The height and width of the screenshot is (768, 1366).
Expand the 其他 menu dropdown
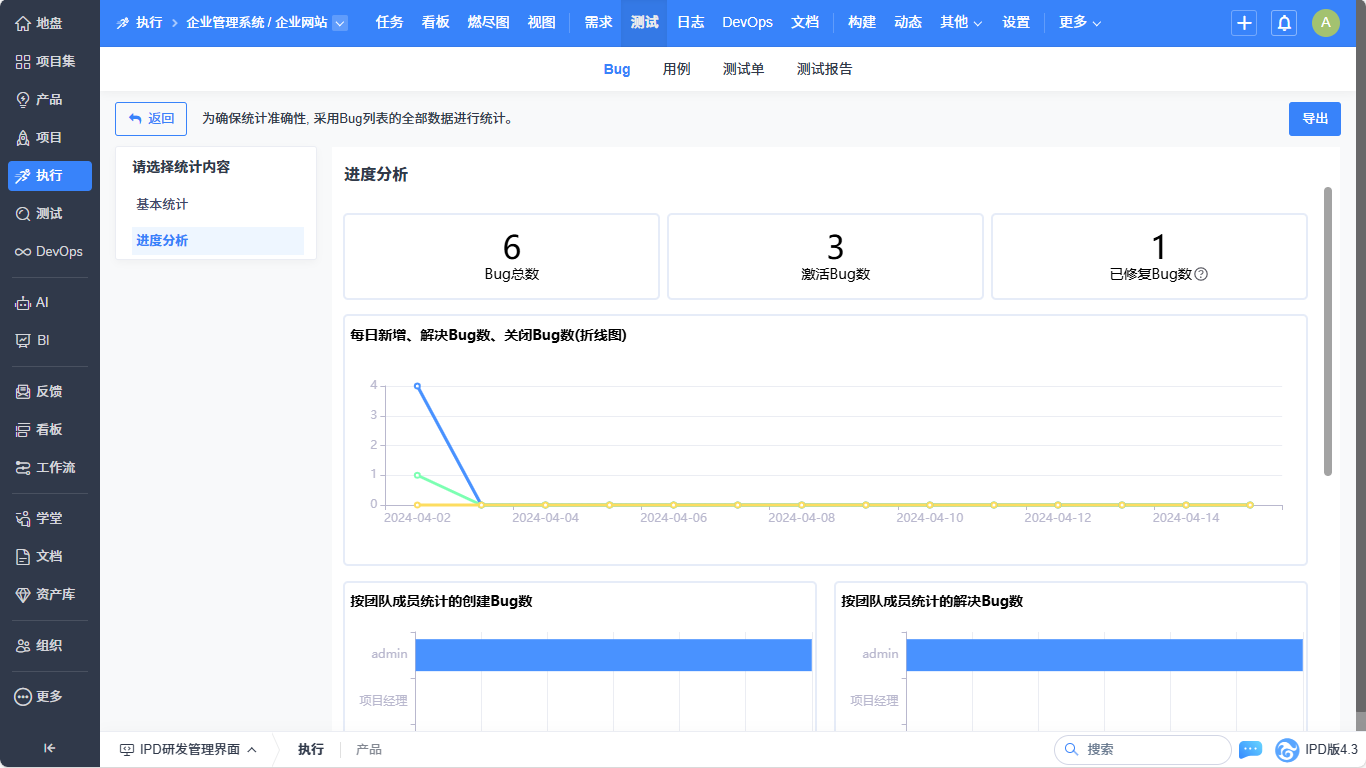pyautogui.click(x=961, y=22)
